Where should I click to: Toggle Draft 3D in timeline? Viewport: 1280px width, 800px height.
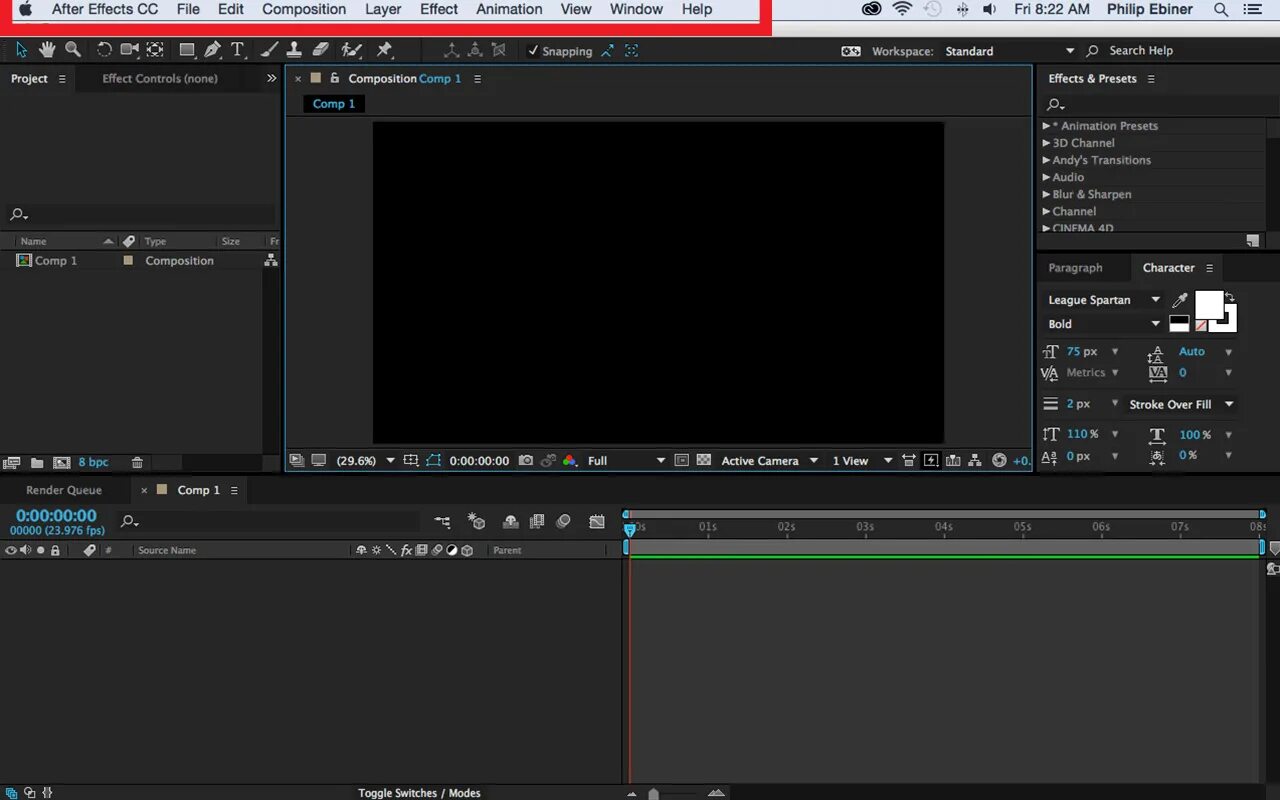pos(477,522)
